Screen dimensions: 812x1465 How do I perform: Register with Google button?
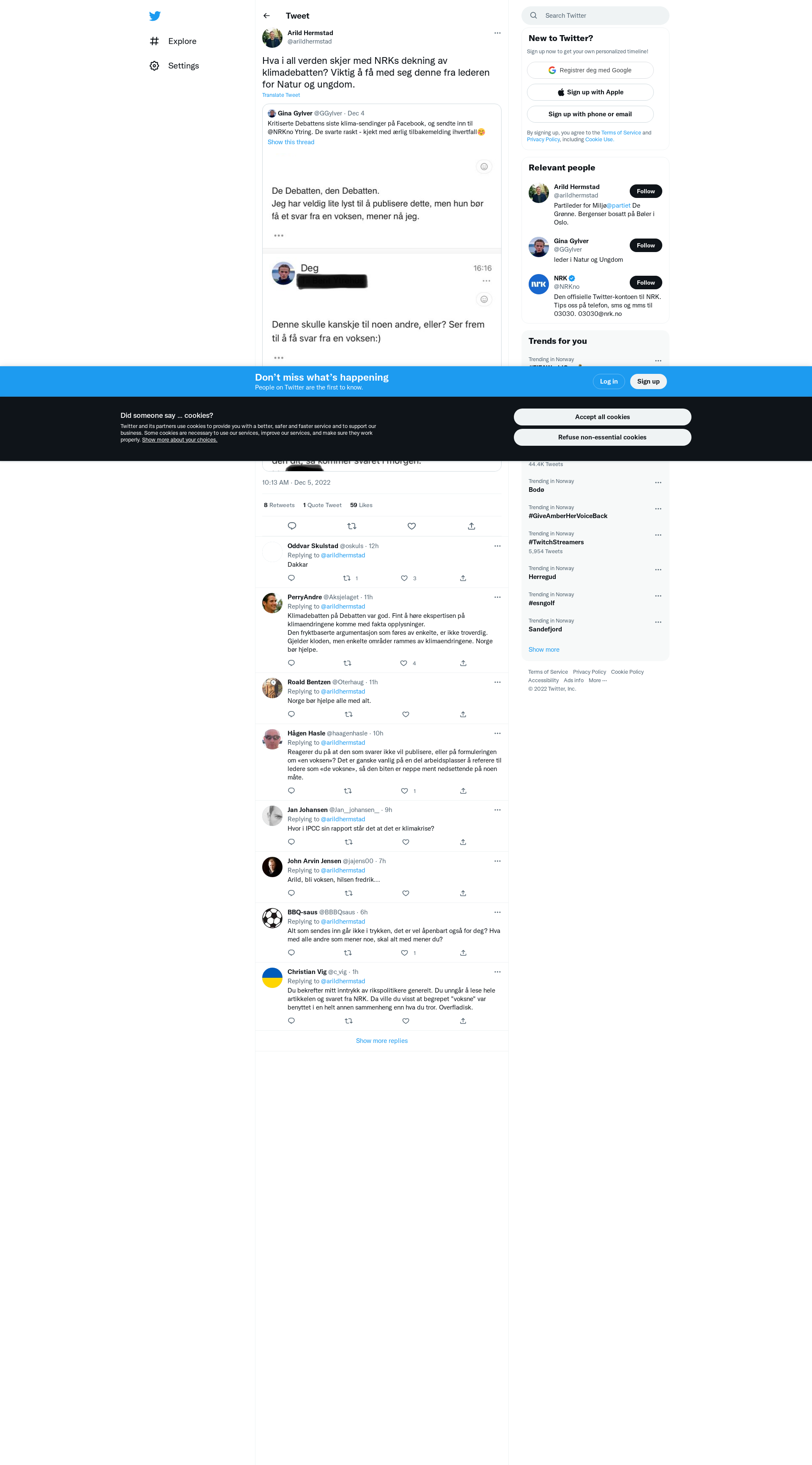pos(590,71)
